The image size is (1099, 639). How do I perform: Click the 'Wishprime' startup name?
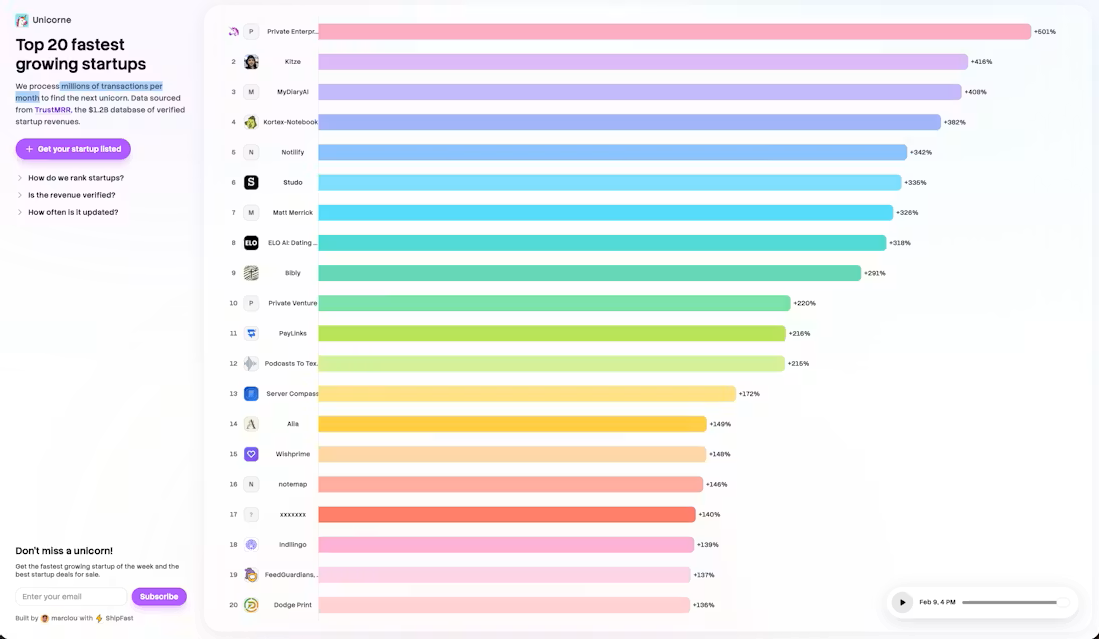(293, 454)
